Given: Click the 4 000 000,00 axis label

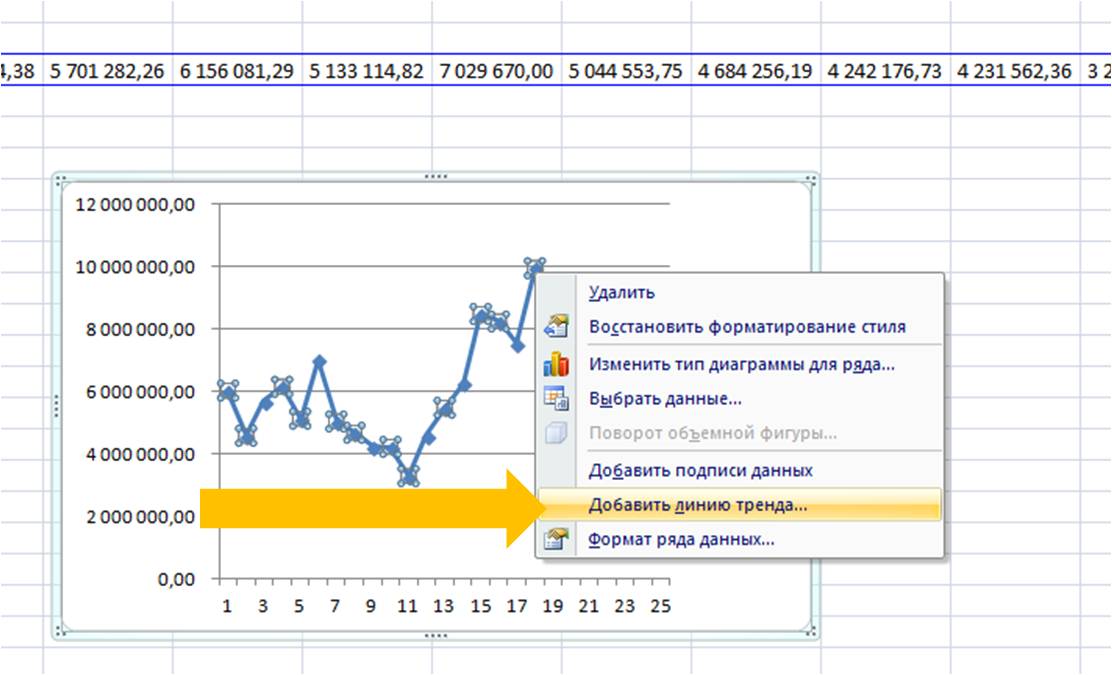Looking at the screenshot, I should coord(140,454).
